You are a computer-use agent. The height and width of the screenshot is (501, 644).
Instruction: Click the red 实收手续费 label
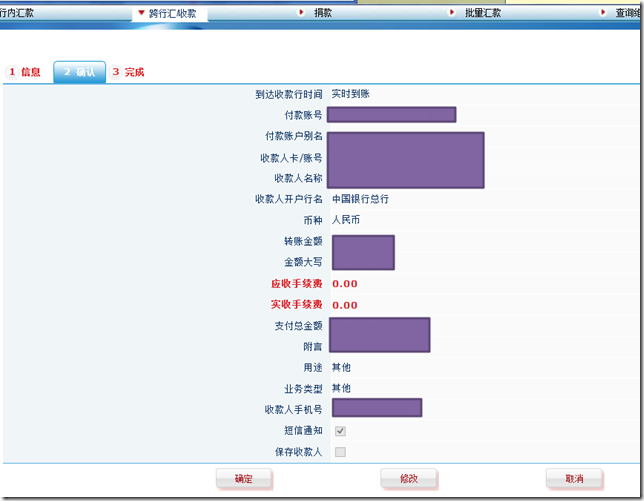pos(297,304)
